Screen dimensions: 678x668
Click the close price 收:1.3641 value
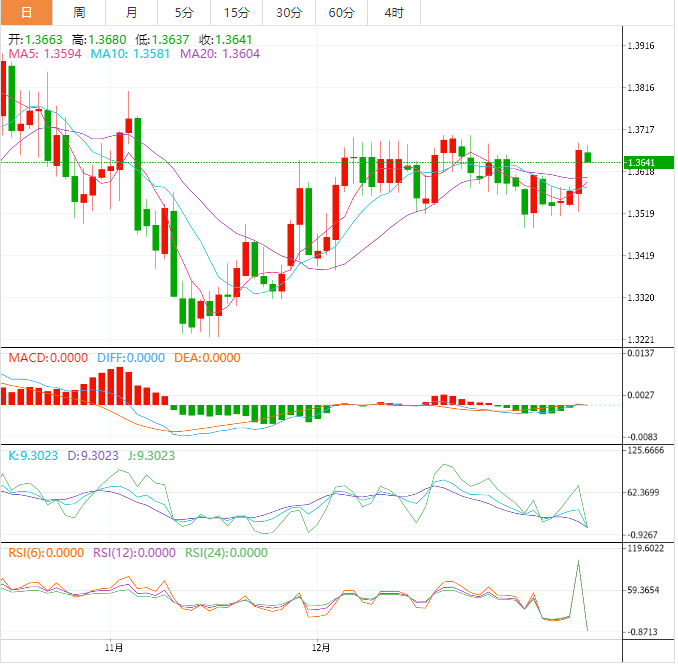pyautogui.click(x=225, y=40)
